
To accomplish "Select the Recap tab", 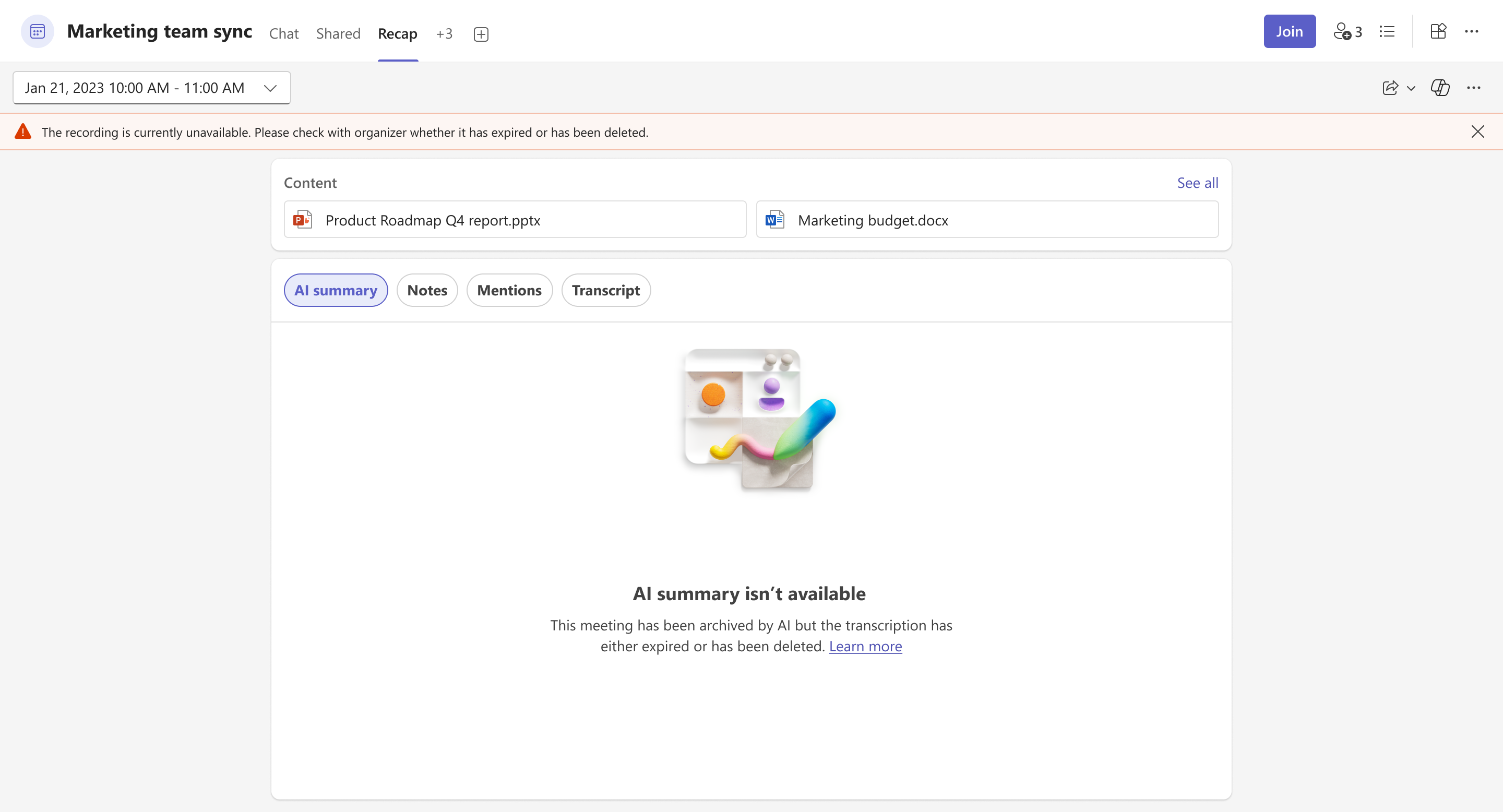I will coord(397,33).
